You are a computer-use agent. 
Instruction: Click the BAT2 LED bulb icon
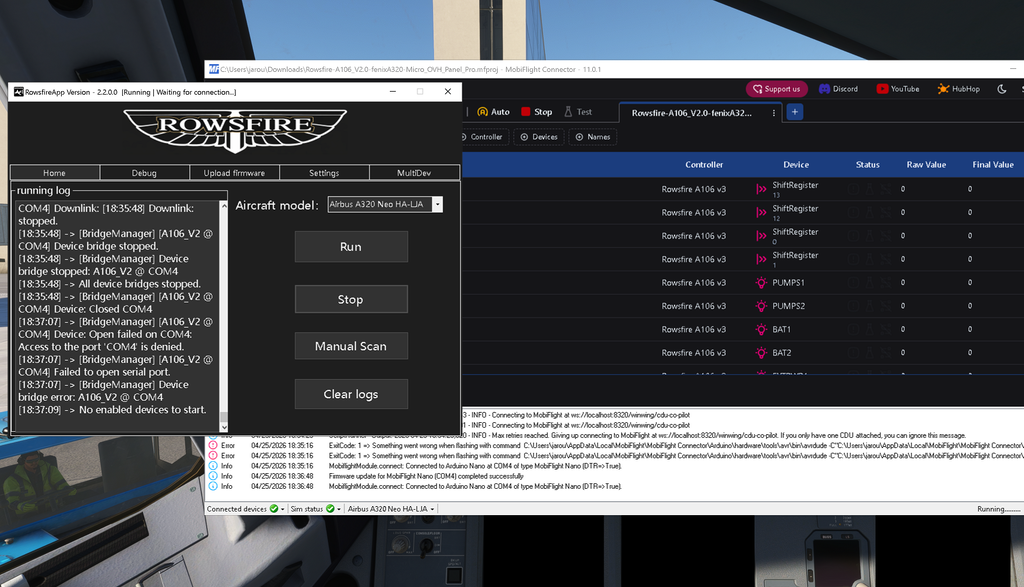coord(761,353)
